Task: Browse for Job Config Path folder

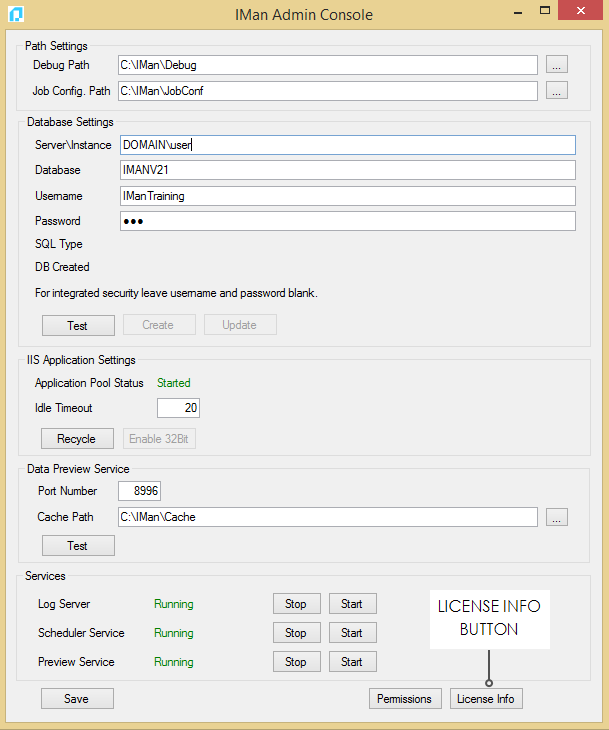Action: point(557,91)
